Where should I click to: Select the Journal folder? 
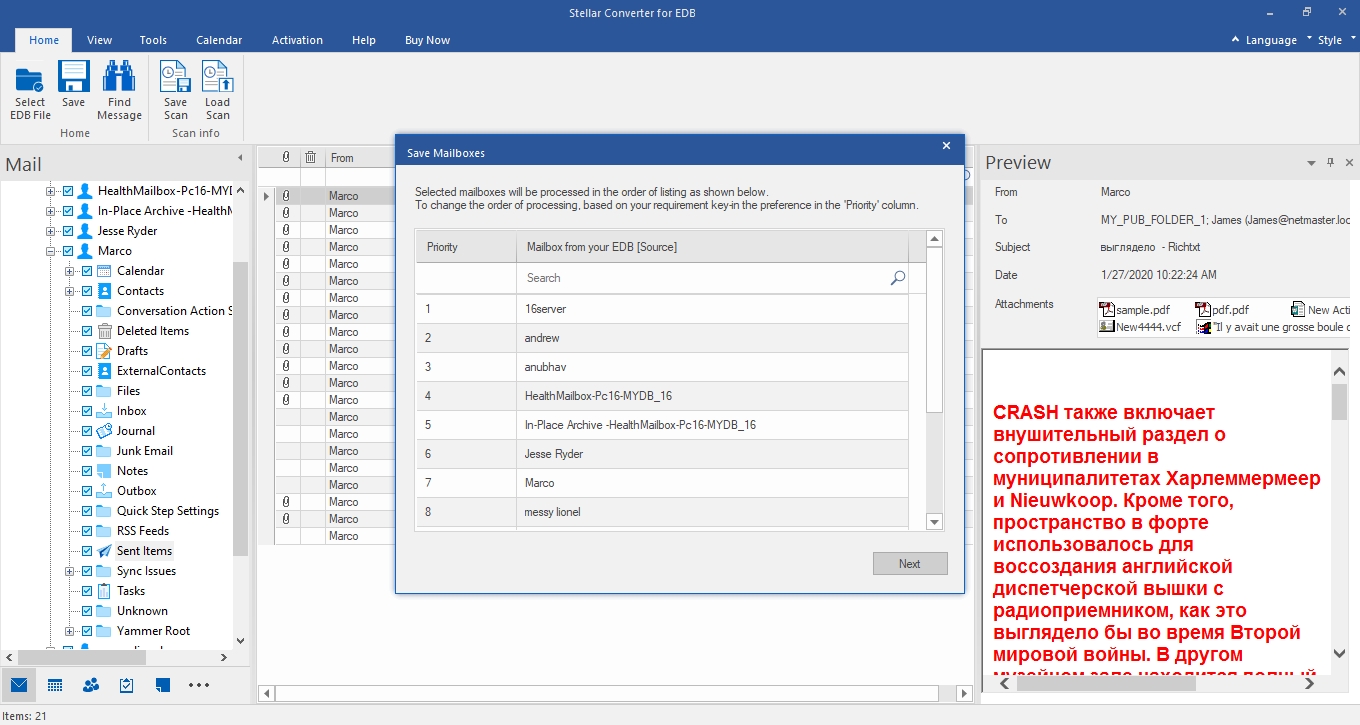(x=136, y=431)
